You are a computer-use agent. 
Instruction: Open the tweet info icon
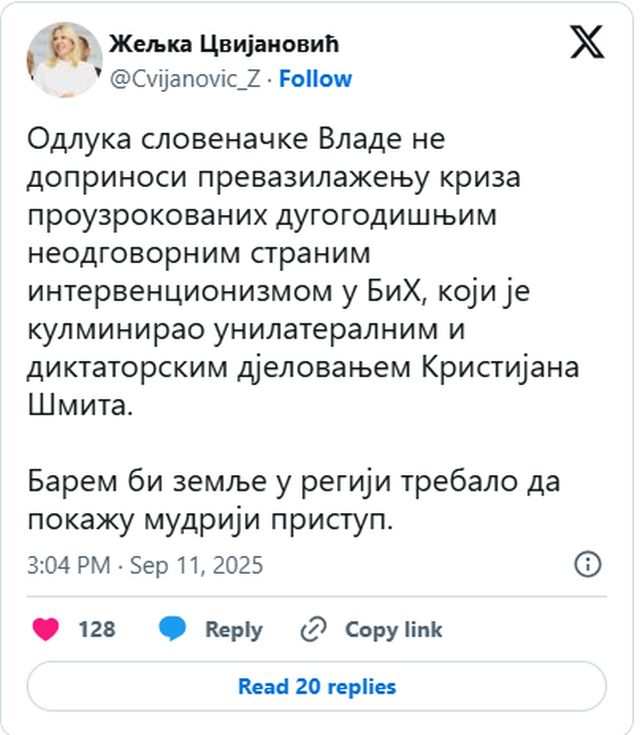(x=588, y=564)
